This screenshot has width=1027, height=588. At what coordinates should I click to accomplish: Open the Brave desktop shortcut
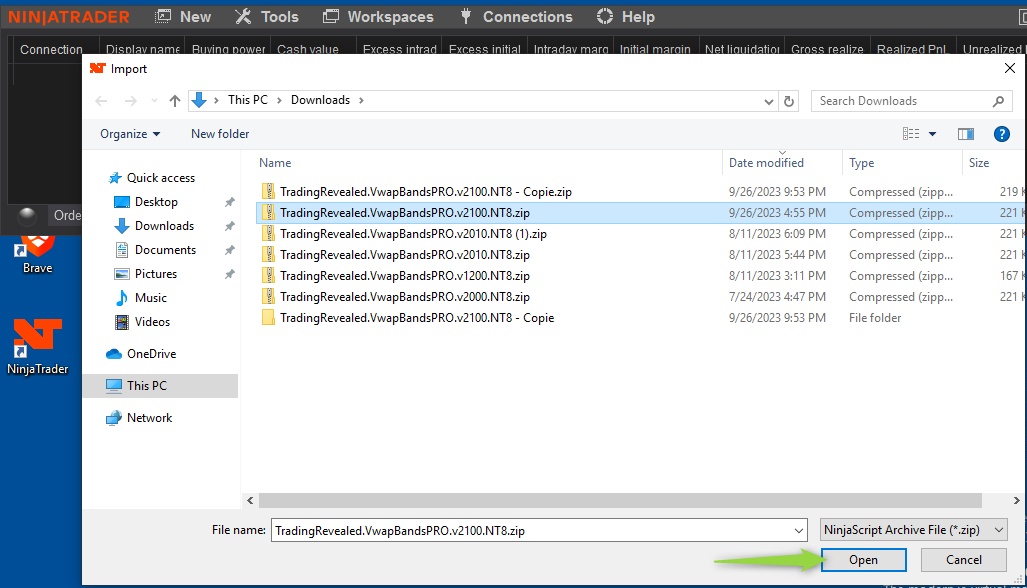[37, 254]
